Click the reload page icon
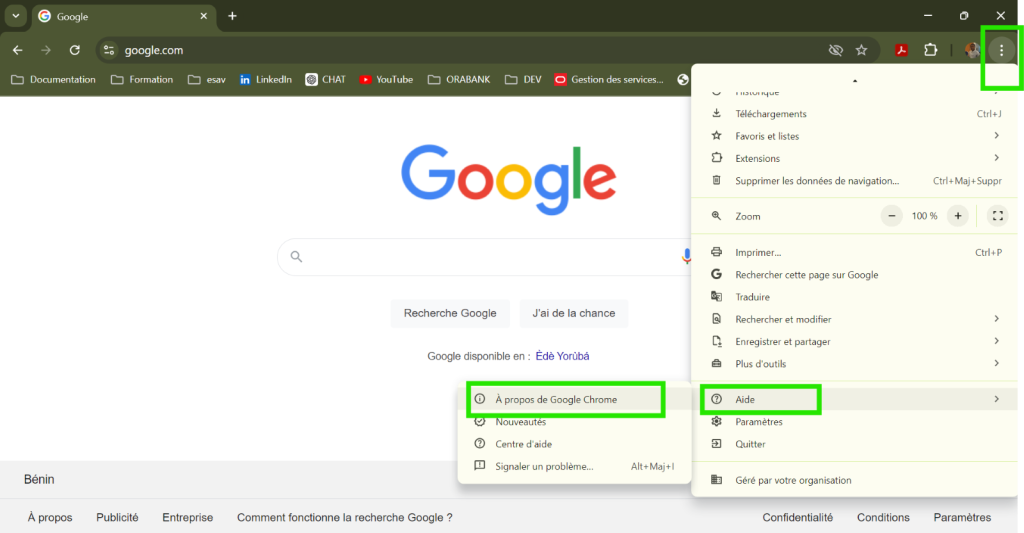Viewport: 1024px width, 533px height. (x=74, y=50)
